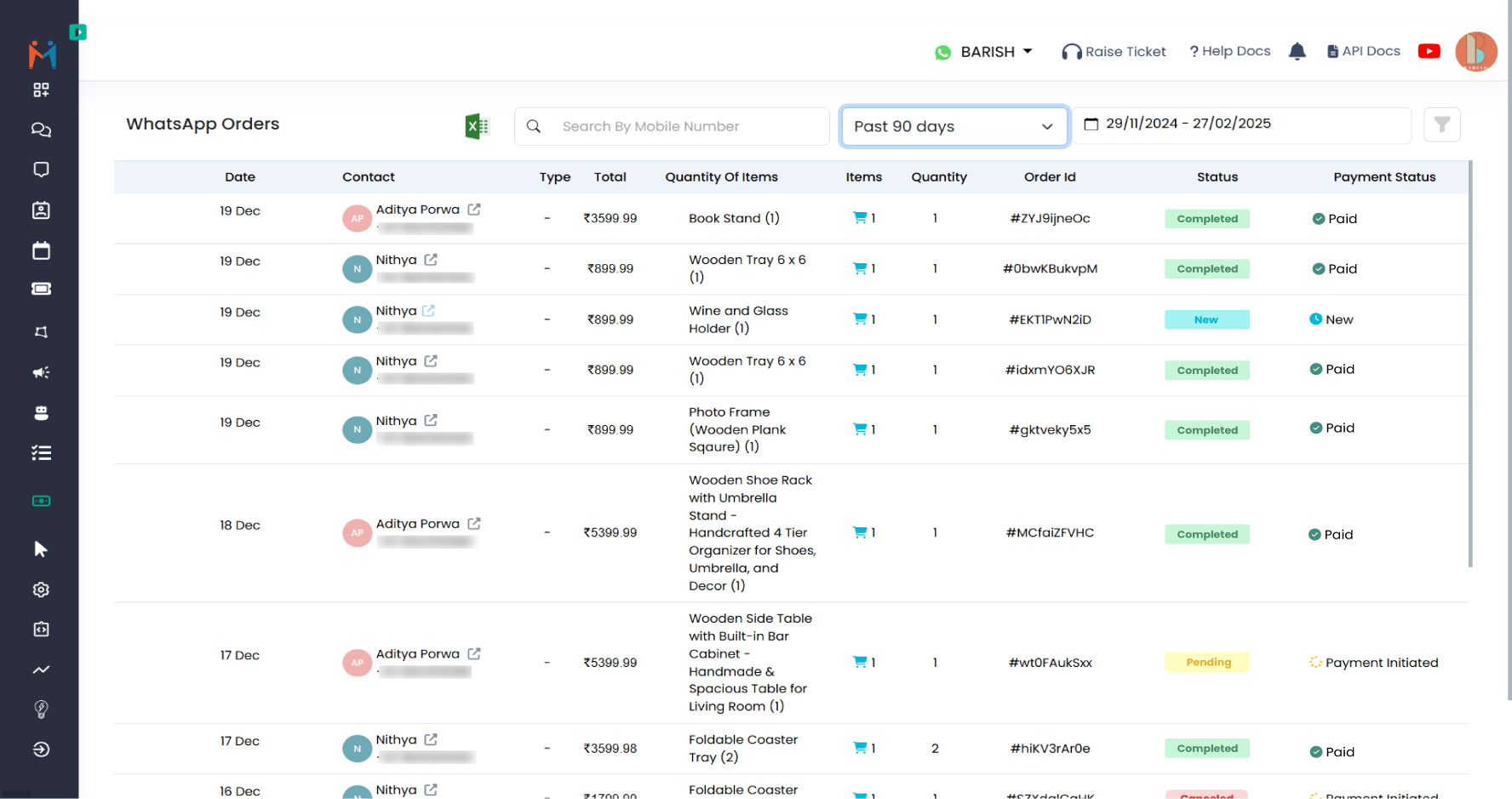Click the search magnifier icon
Image resolution: width=1512 pixels, height=799 pixels.
pyautogui.click(x=534, y=126)
